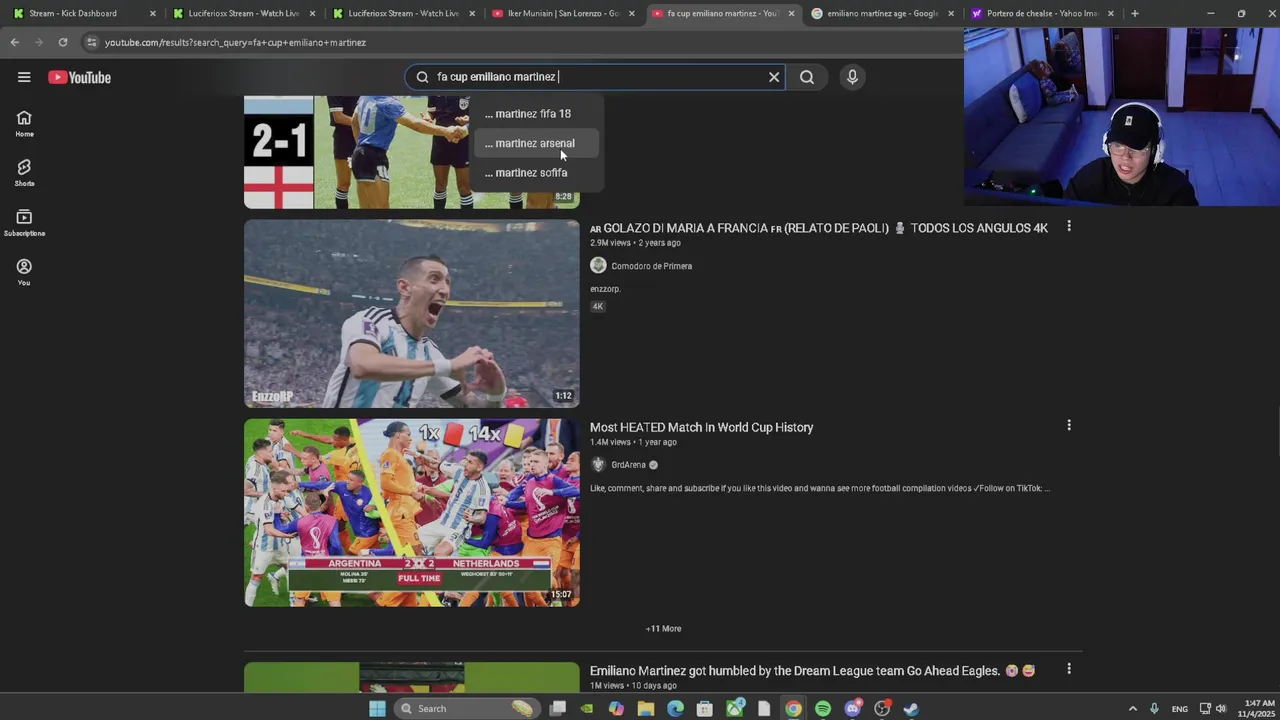Click the browser address bar URL

[235, 43]
